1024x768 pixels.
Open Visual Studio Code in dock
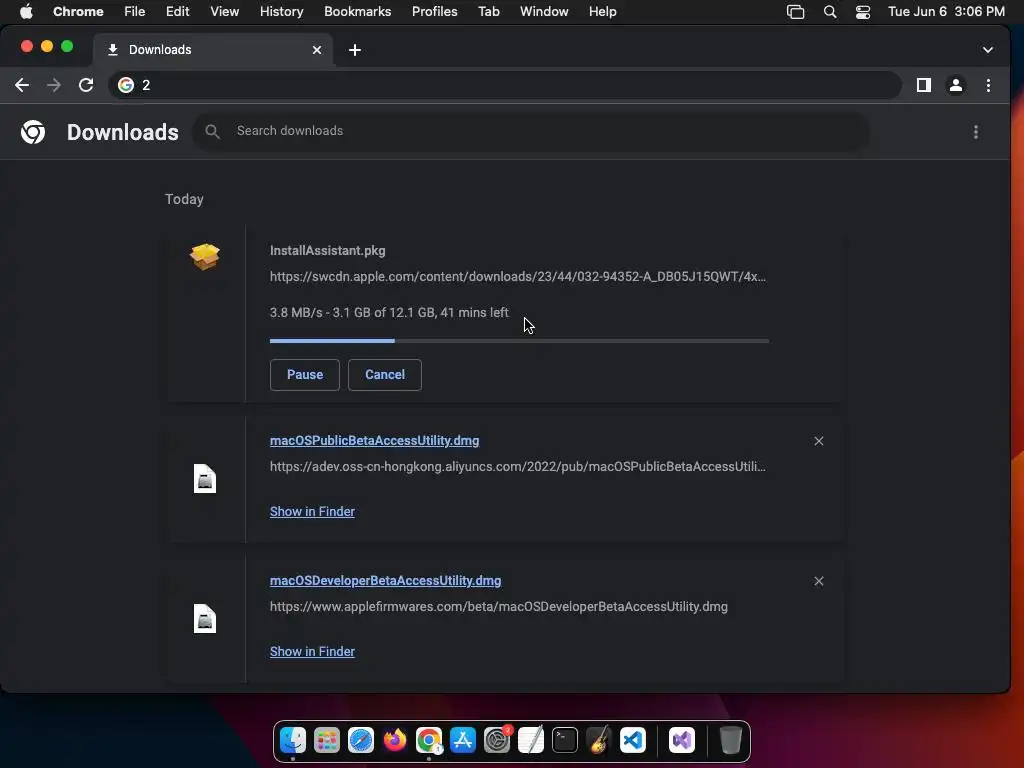pyautogui.click(x=633, y=740)
